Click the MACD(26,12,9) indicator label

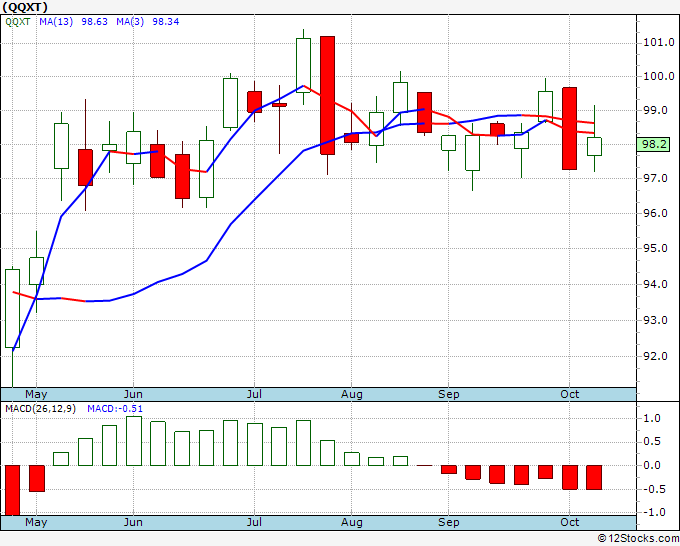point(40,409)
